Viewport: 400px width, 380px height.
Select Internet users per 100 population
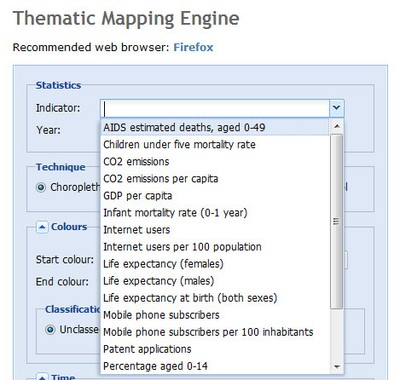pyautogui.click(x=215, y=246)
